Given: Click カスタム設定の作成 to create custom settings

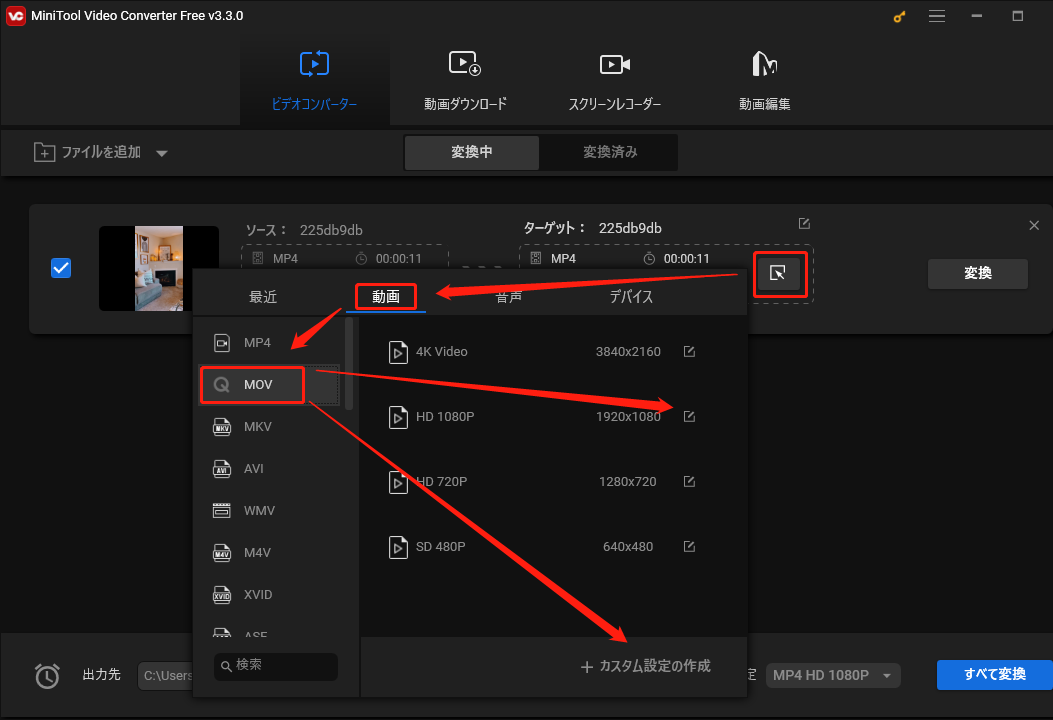Looking at the screenshot, I should (646, 665).
